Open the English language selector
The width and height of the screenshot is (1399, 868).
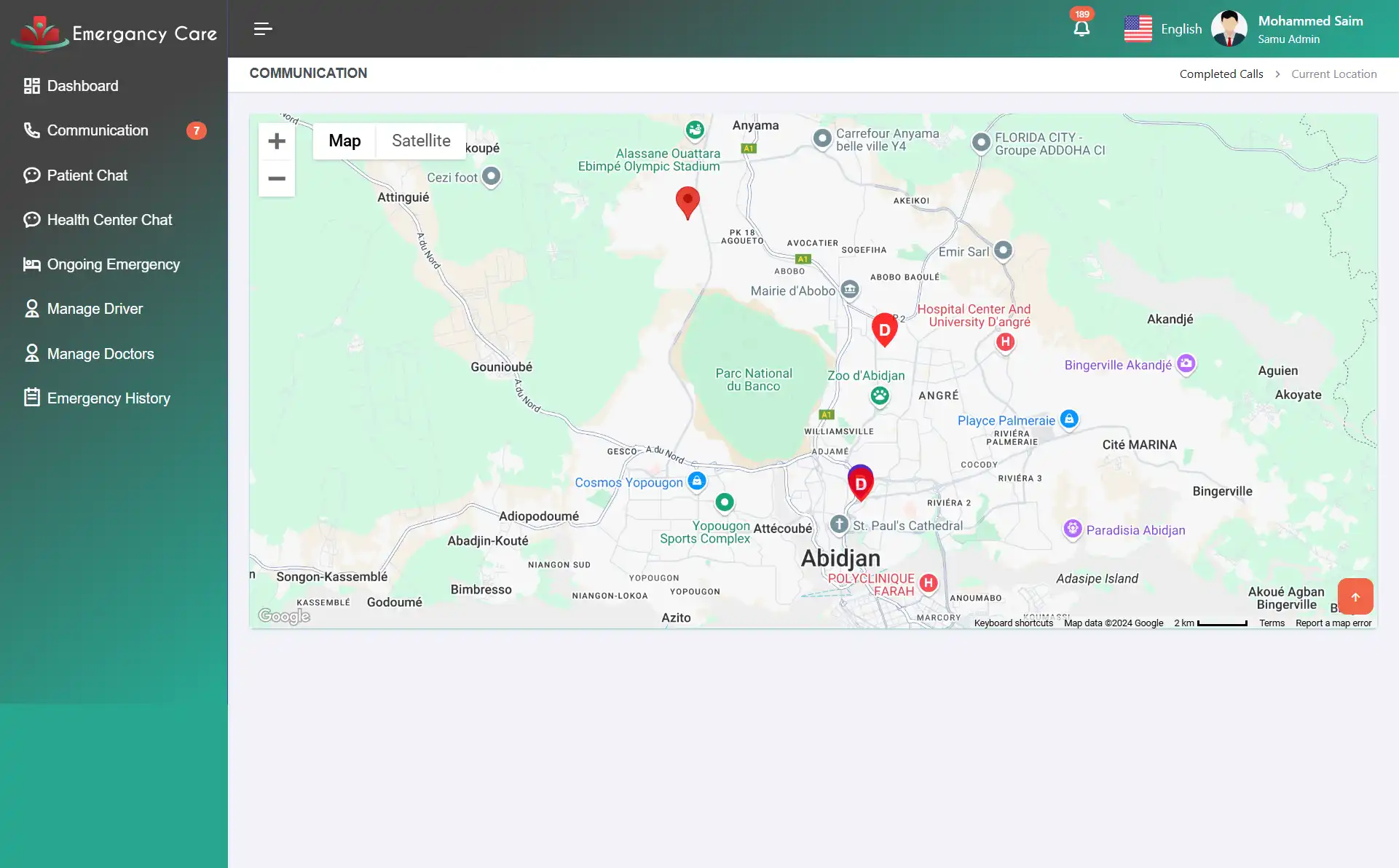(x=1163, y=28)
